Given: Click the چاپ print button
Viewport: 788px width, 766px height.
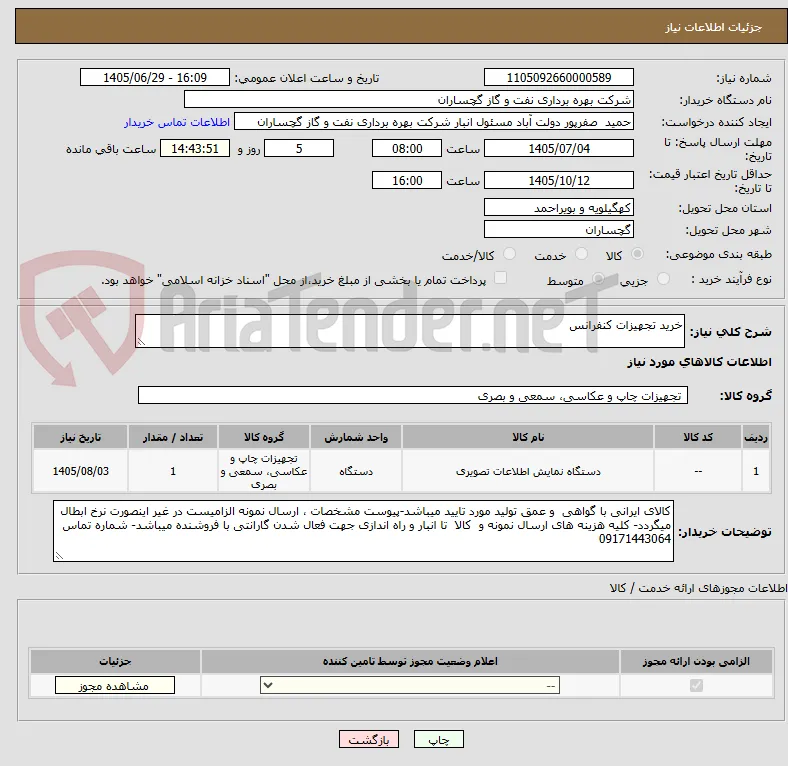Looking at the screenshot, I should click(x=439, y=740).
